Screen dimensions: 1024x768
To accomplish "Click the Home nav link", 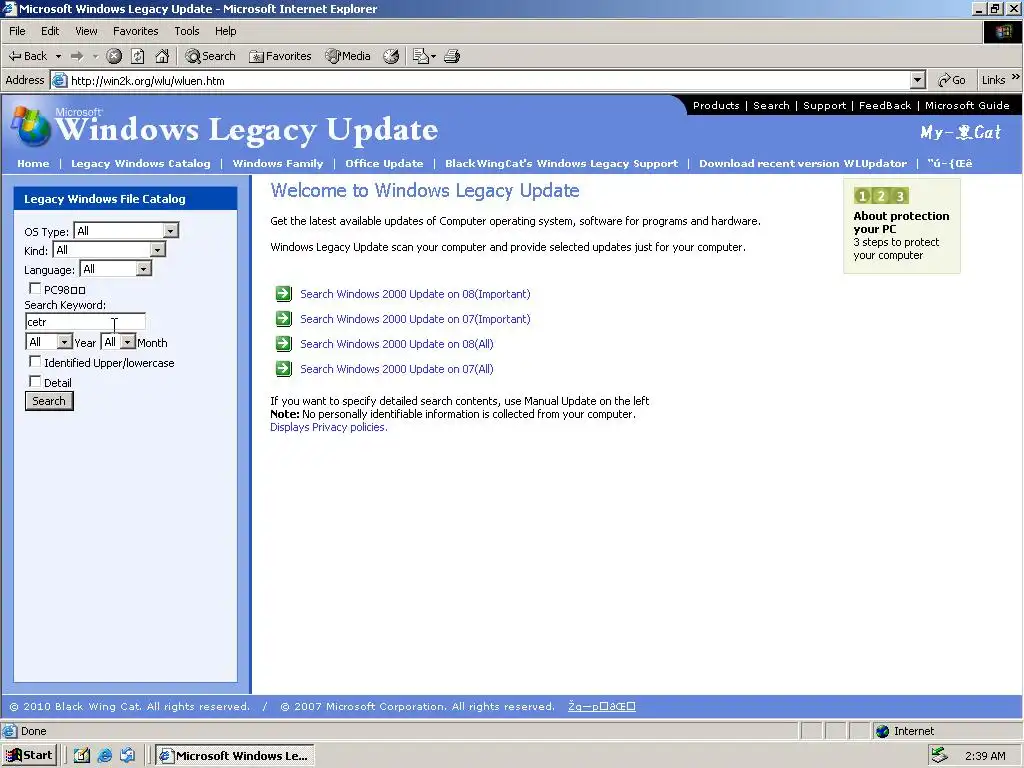I will 33,163.
